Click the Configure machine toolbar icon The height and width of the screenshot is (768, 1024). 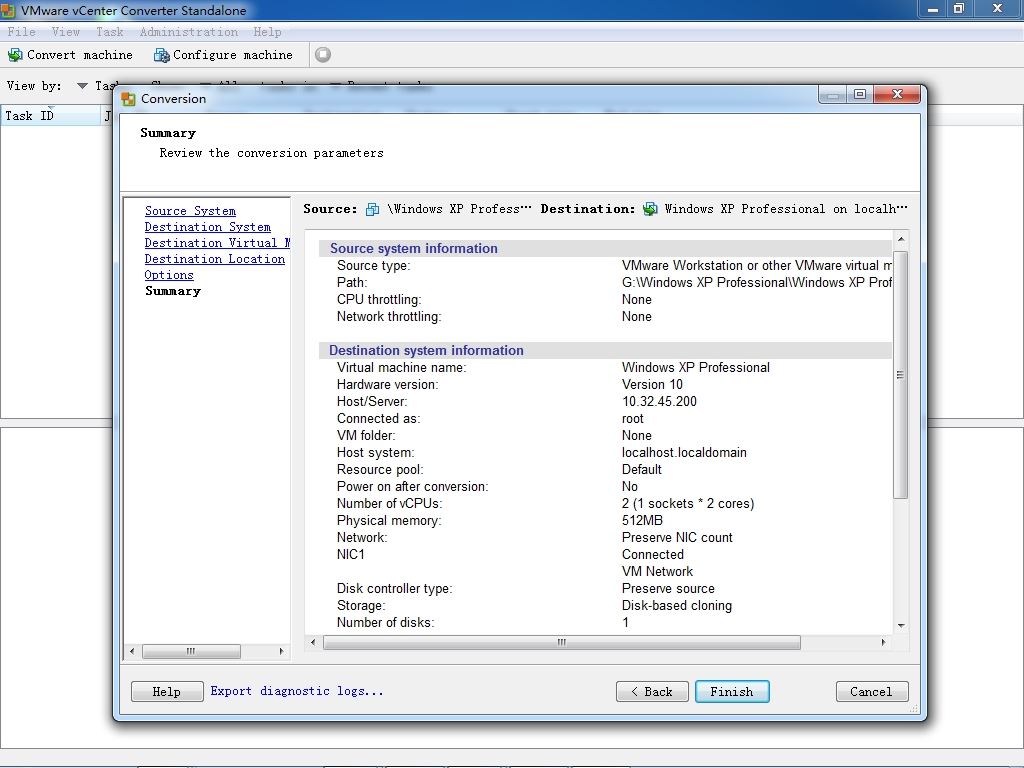point(161,56)
